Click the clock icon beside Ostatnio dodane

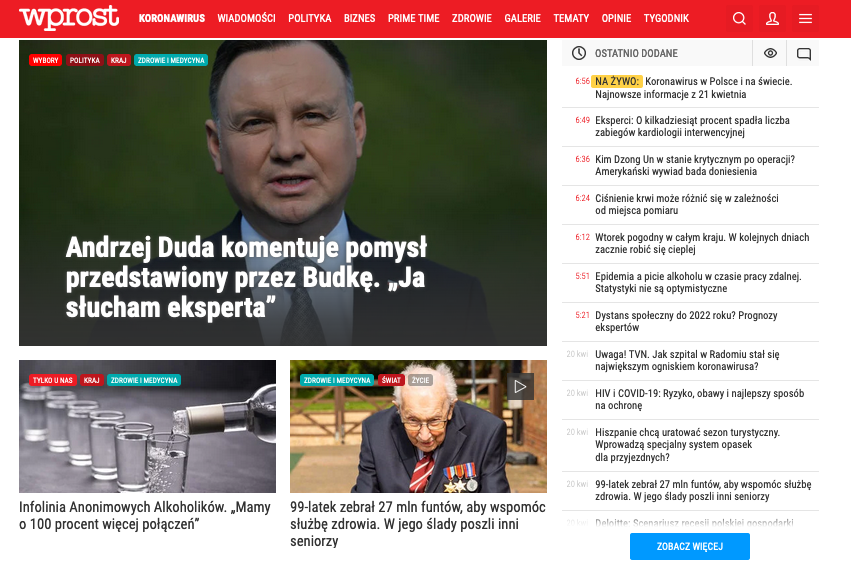[x=579, y=53]
